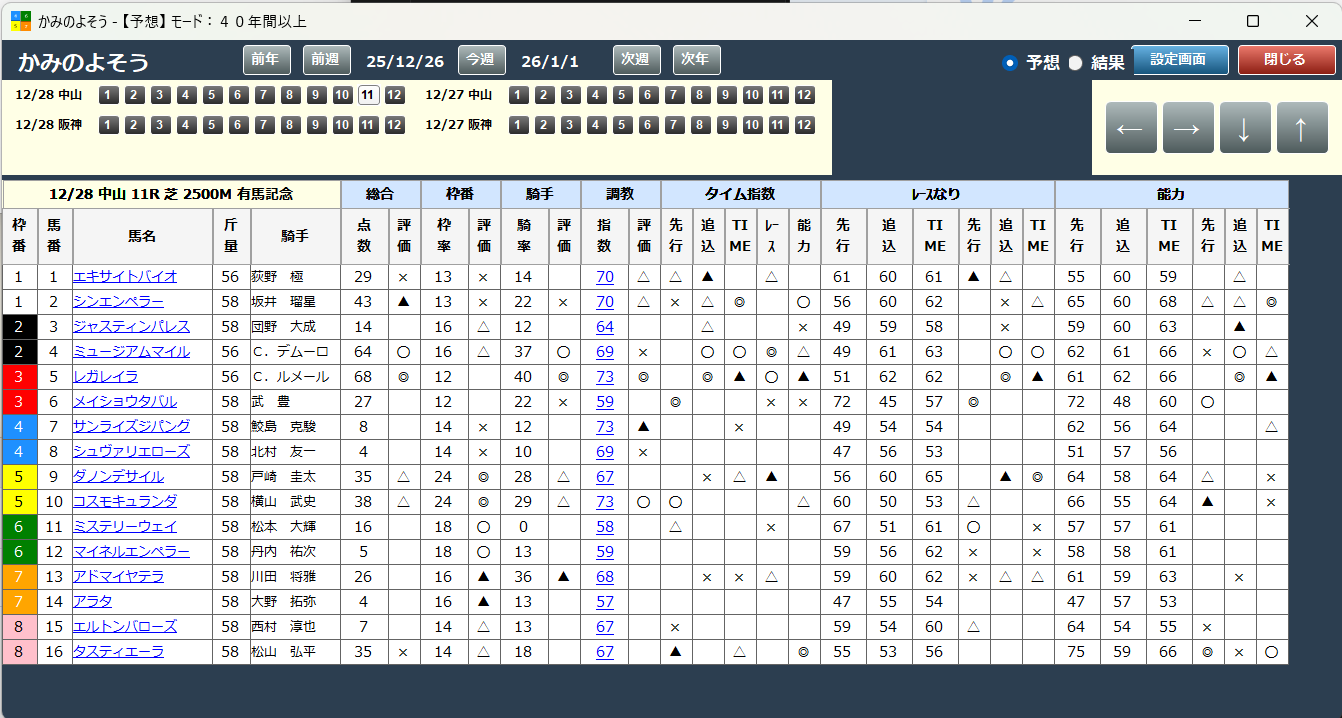Select race 11 for 12/27 中山

click(x=778, y=96)
